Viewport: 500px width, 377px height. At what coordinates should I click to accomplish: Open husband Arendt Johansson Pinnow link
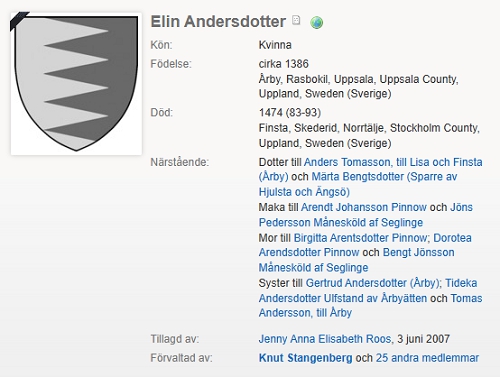(364, 207)
